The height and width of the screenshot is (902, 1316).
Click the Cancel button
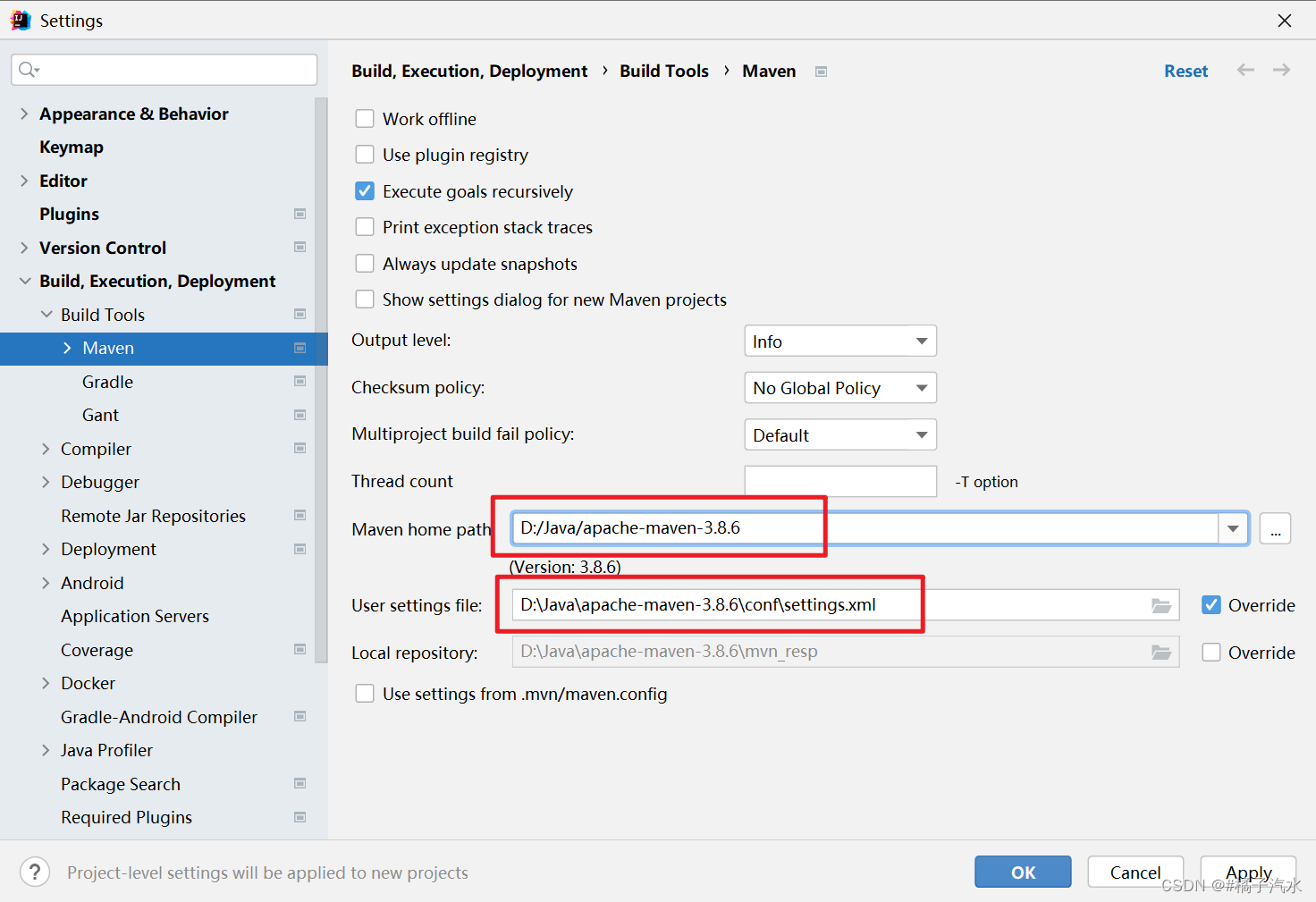(1135, 872)
